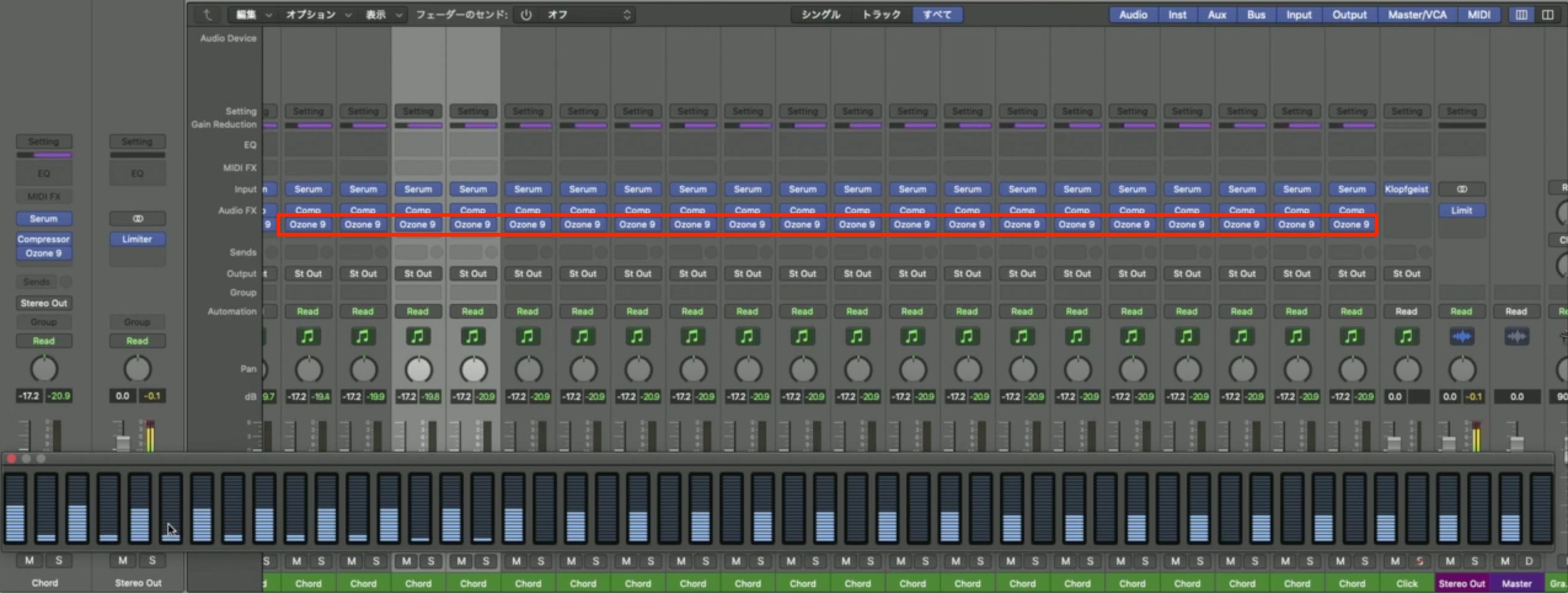Open Ozone 9 in the inspector Chord strip

[44, 253]
